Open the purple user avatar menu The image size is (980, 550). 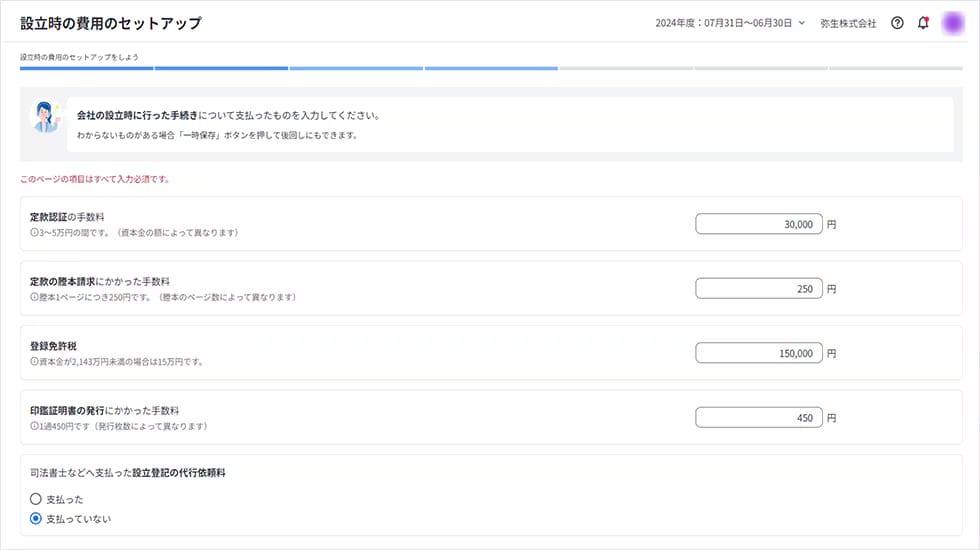pos(953,23)
